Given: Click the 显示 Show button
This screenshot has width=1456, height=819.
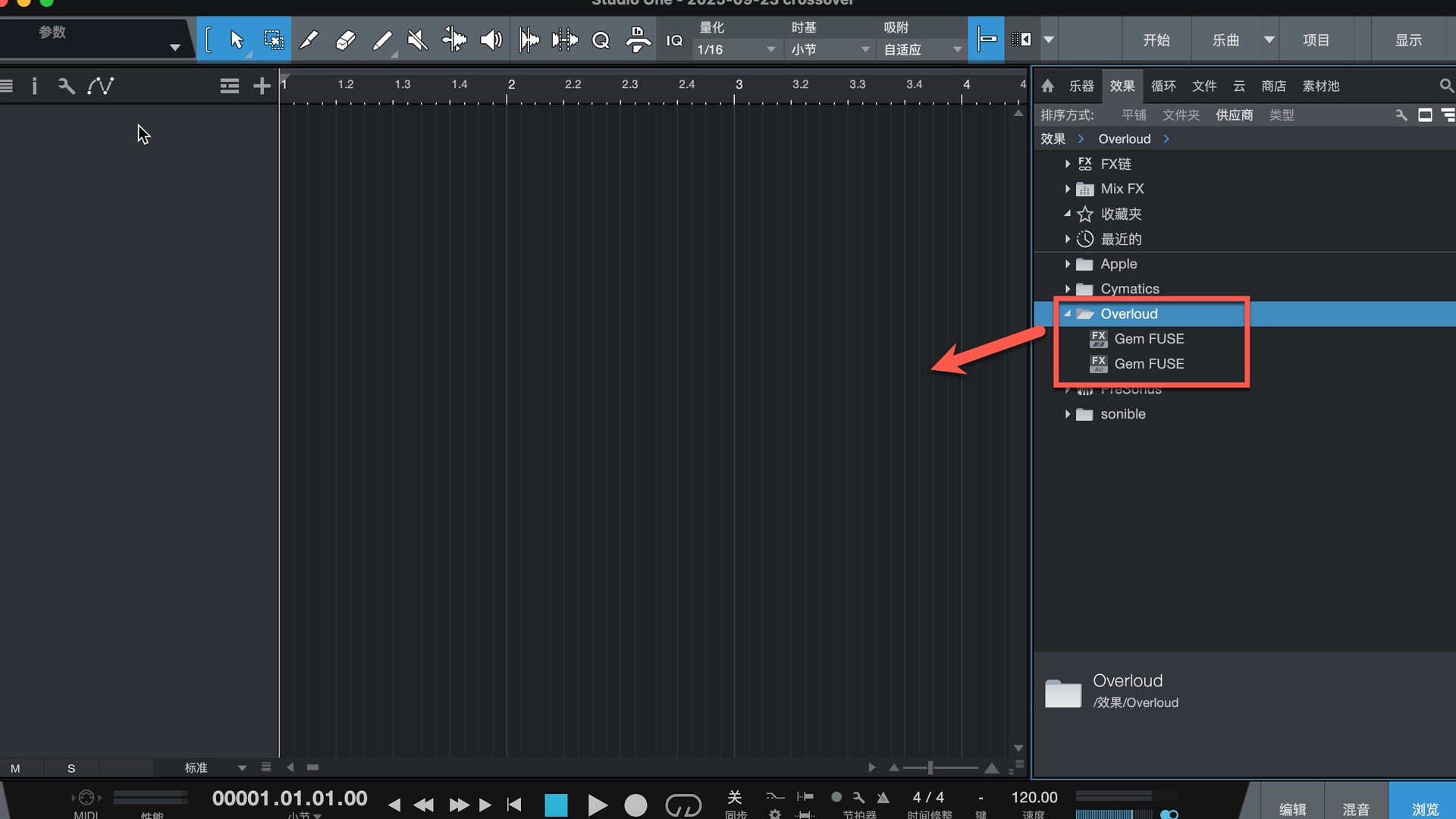Looking at the screenshot, I should (x=1409, y=39).
